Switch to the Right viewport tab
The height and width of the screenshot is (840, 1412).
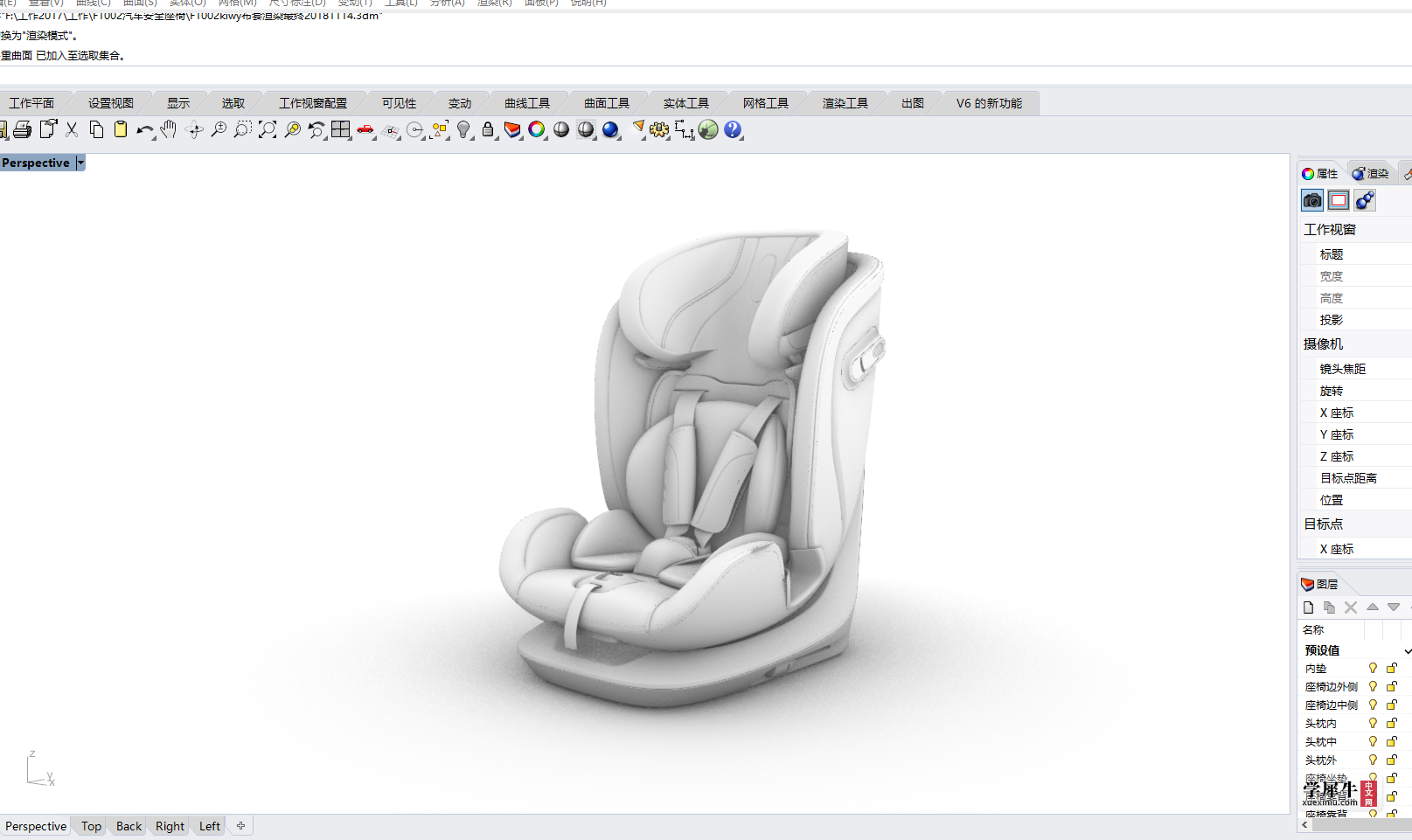[170, 826]
